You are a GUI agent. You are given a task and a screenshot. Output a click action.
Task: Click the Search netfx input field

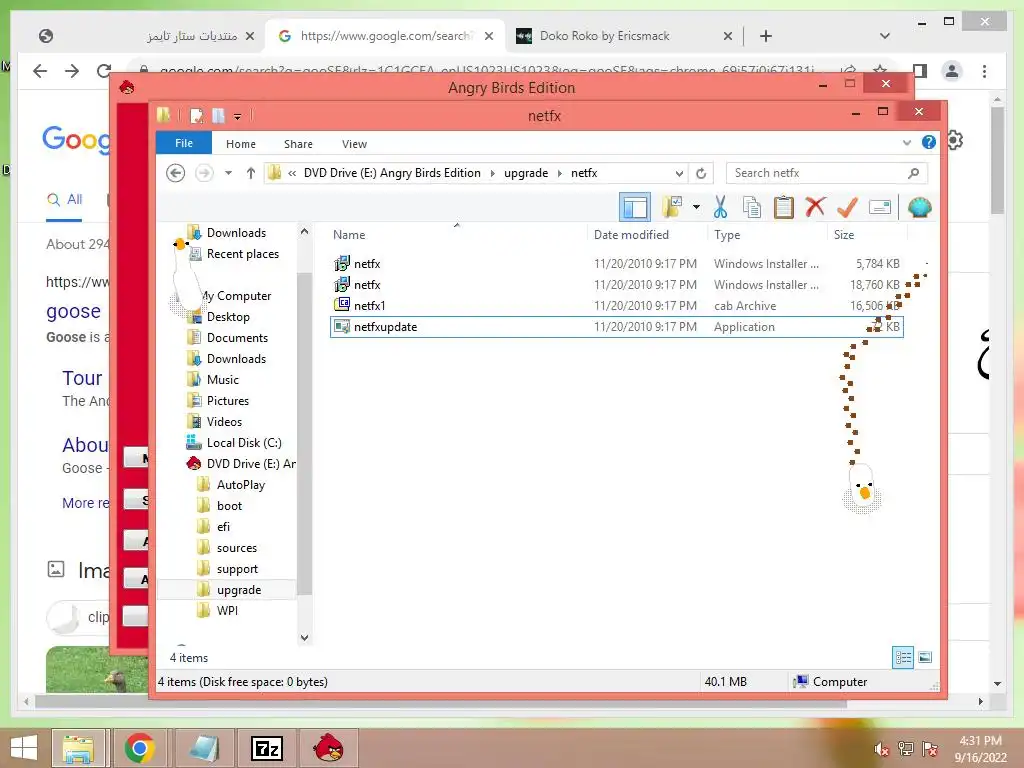click(826, 173)
